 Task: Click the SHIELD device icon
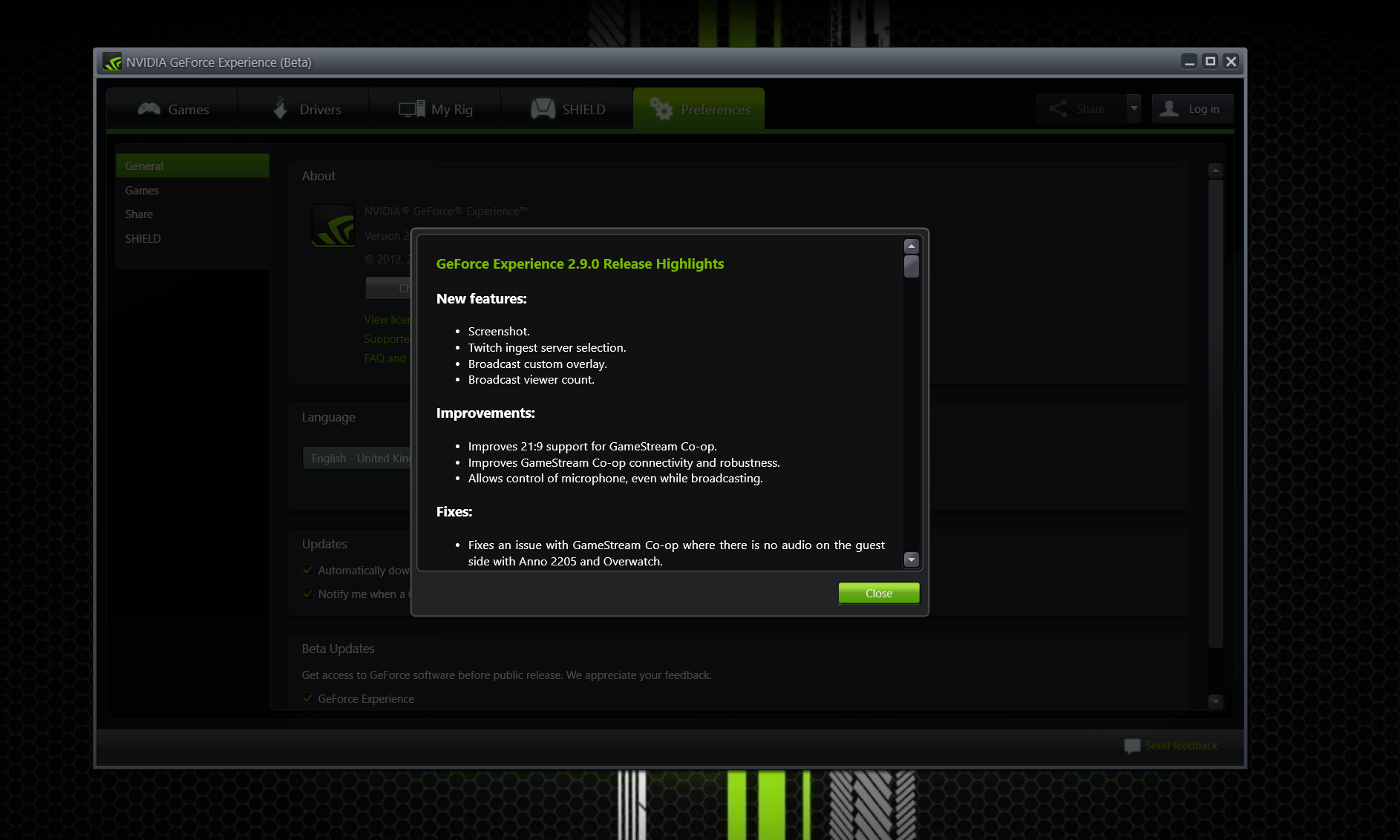pos(543,108)
